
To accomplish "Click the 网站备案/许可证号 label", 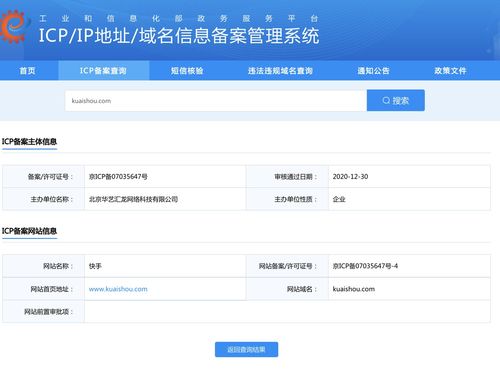I will tap(288, 266).
